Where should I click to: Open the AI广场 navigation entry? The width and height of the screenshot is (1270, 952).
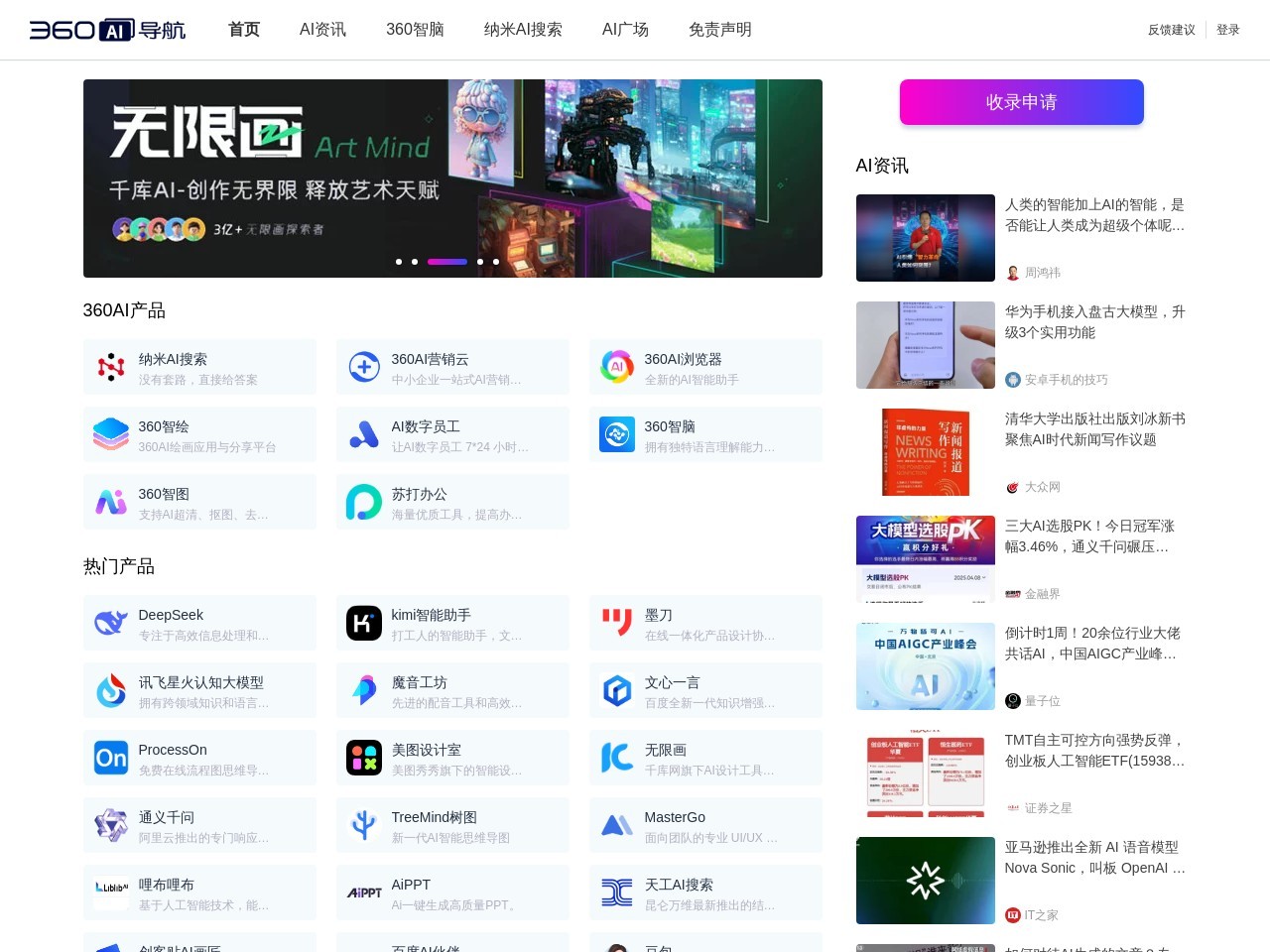(x=624, y=30)
